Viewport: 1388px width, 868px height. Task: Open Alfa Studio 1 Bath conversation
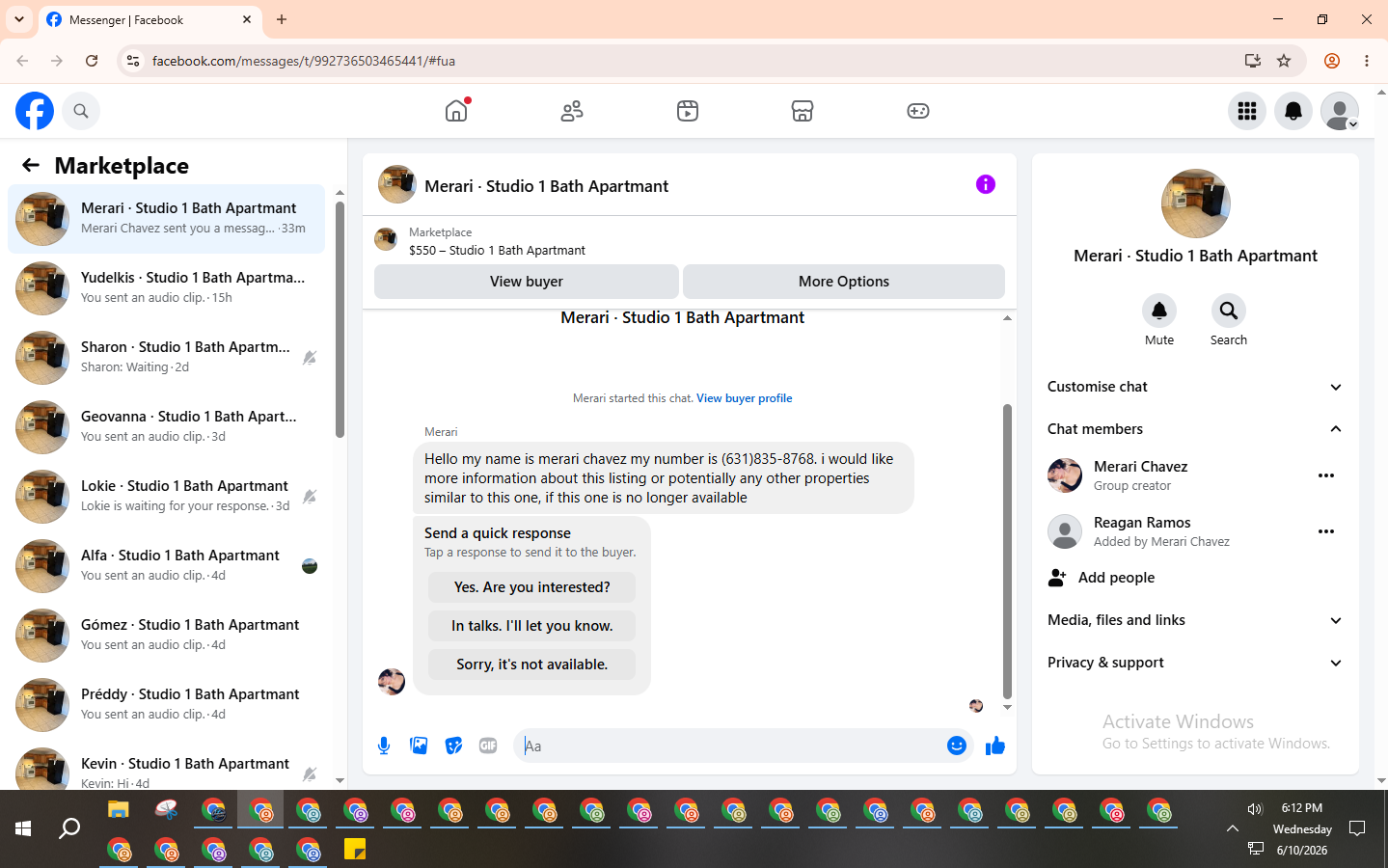[x=166, y=566]
